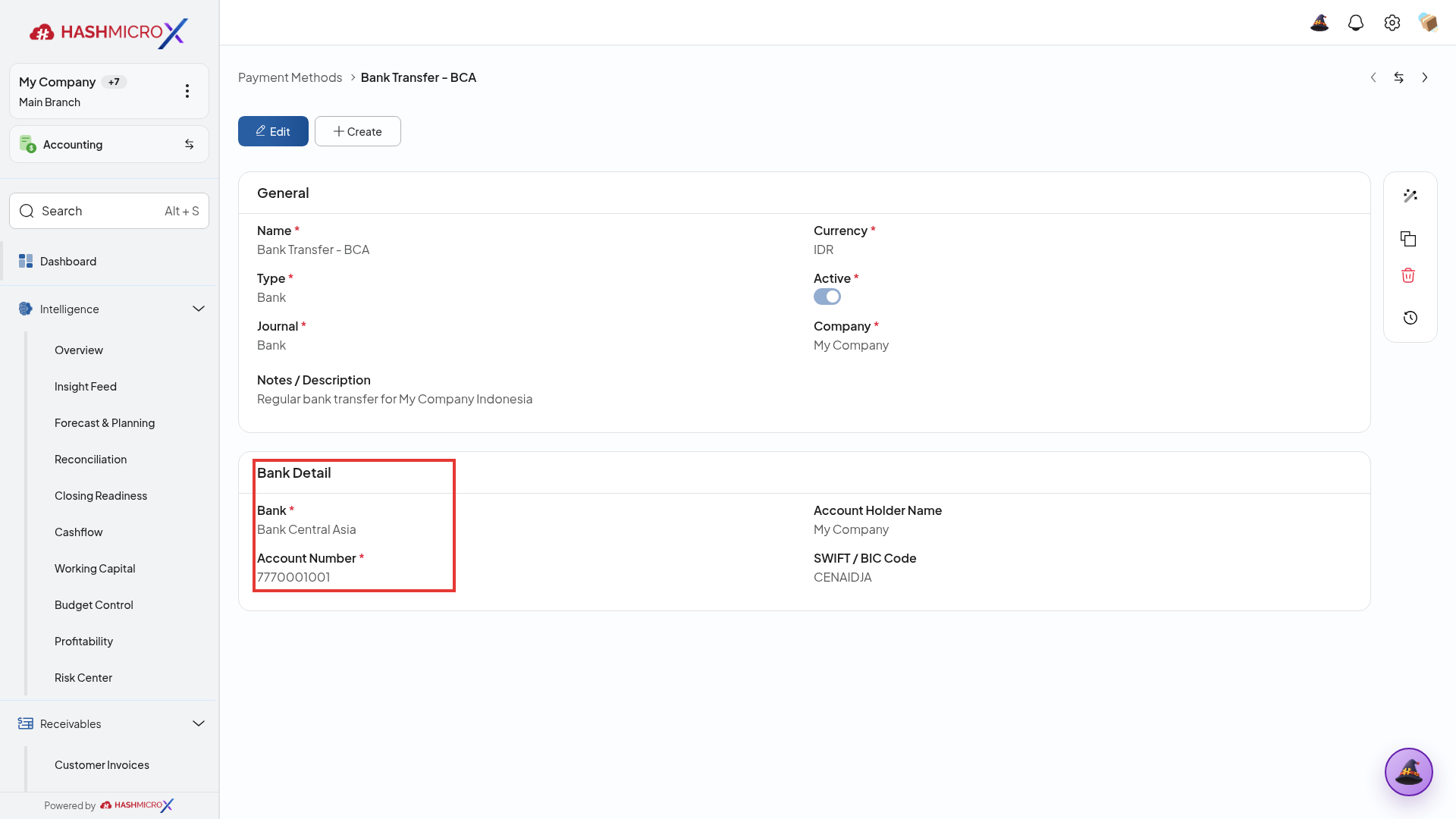Toggle the Active switch
This screenshot has height=819, width=1456.
(827, 297)
